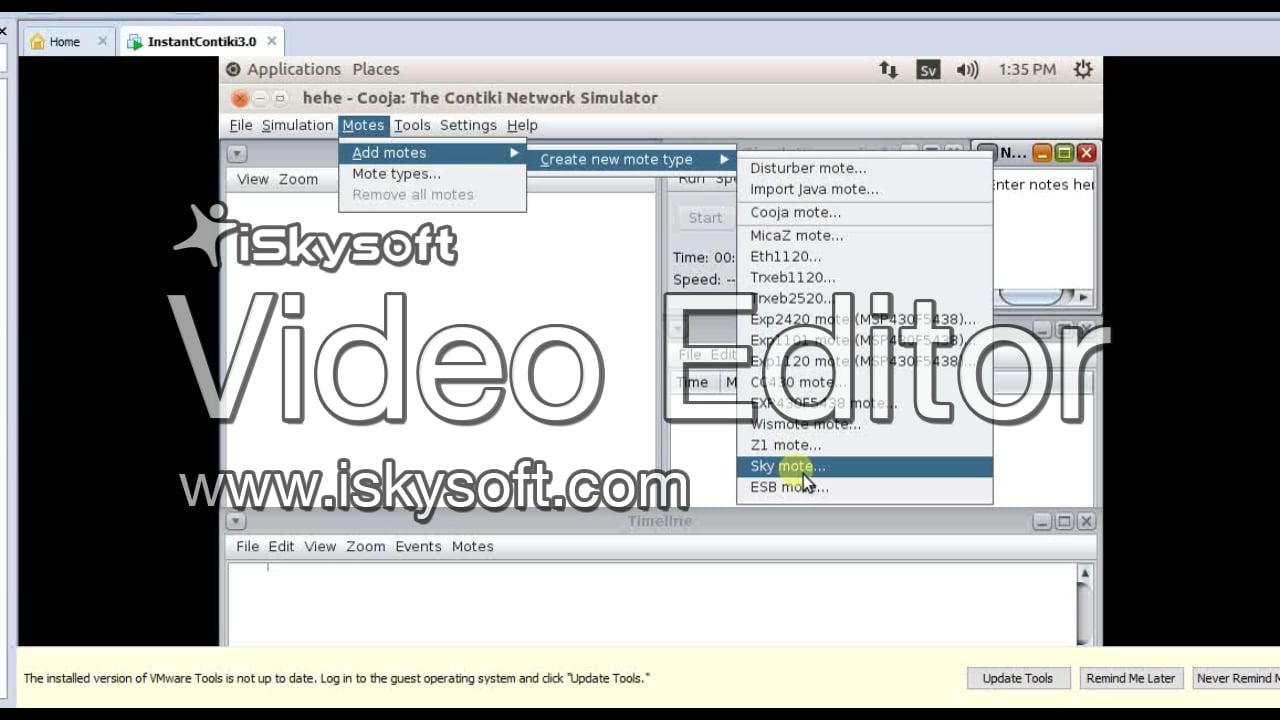Click the Notes horizontal scrollbar right arrow

[1082, 297]
